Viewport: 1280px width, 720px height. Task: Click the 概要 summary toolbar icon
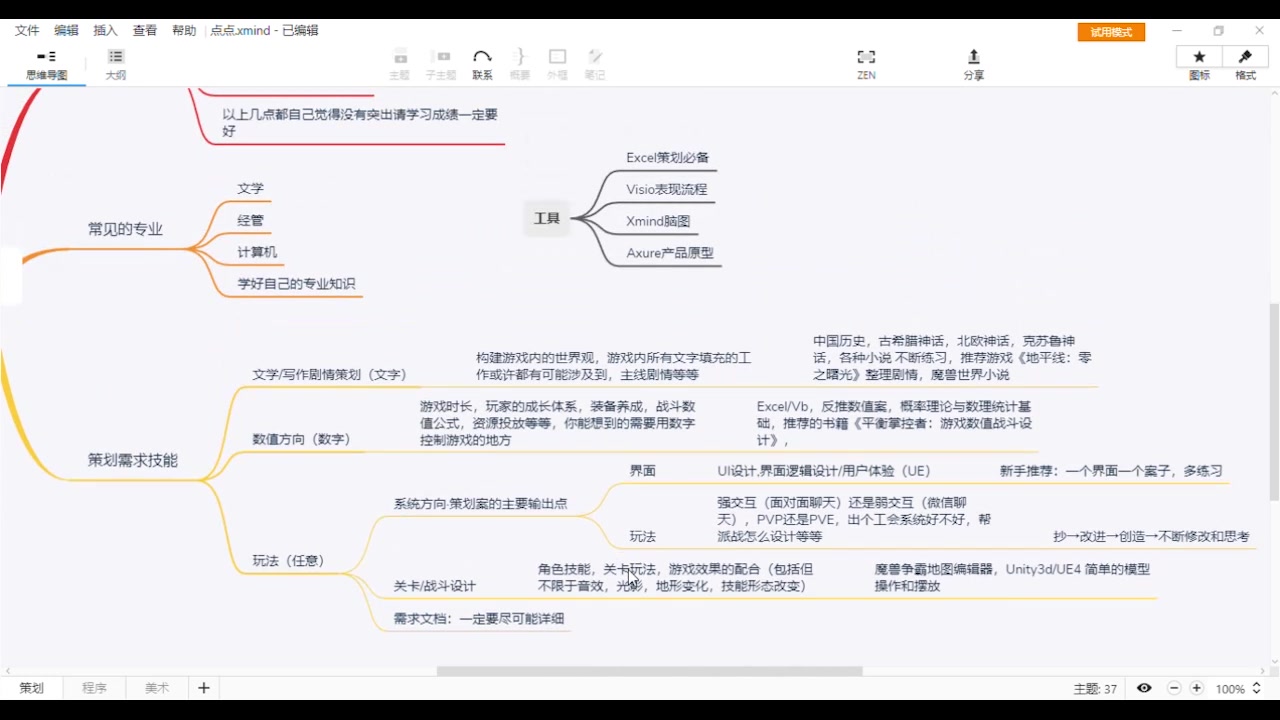pos(519,64)
